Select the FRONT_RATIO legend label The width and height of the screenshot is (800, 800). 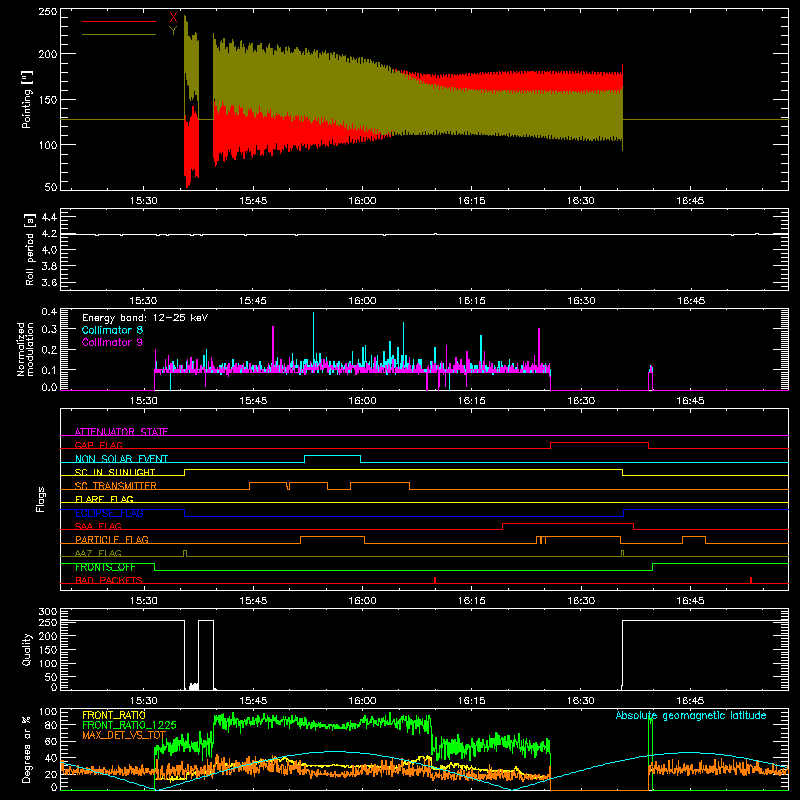point(113,715)
